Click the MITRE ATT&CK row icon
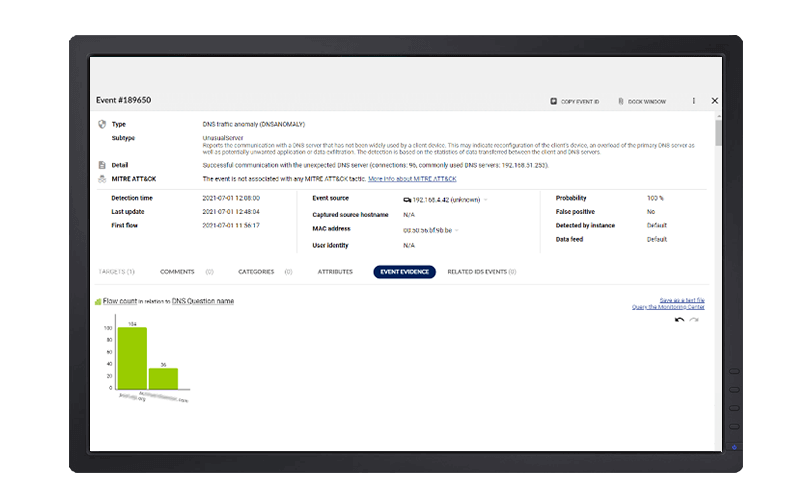 click(x=102, y=179)
